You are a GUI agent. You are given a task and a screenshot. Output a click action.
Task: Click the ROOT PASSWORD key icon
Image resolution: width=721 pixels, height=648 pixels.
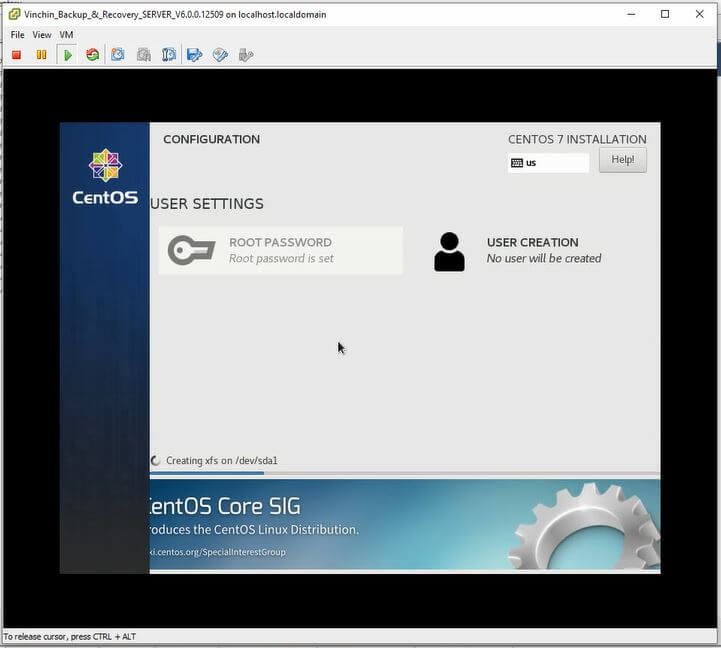click(x=191, y=250)
